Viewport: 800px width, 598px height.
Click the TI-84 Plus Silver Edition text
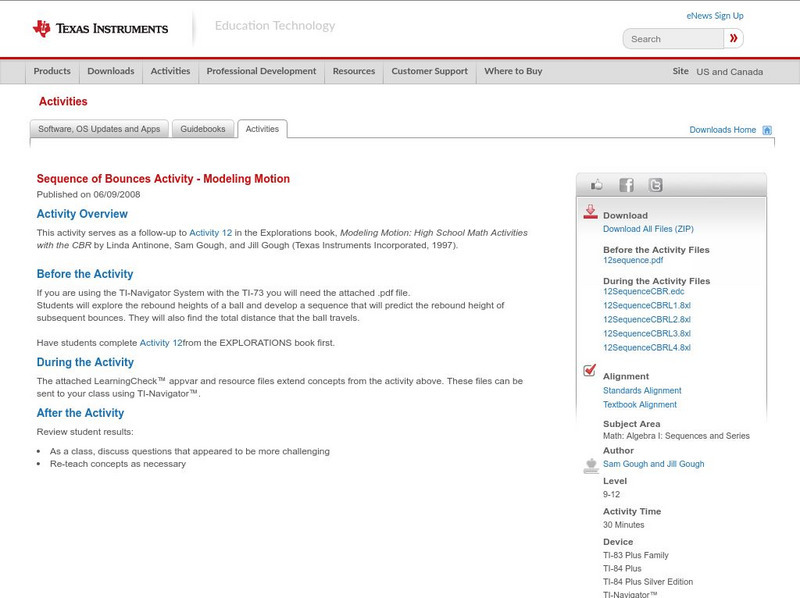648,582
